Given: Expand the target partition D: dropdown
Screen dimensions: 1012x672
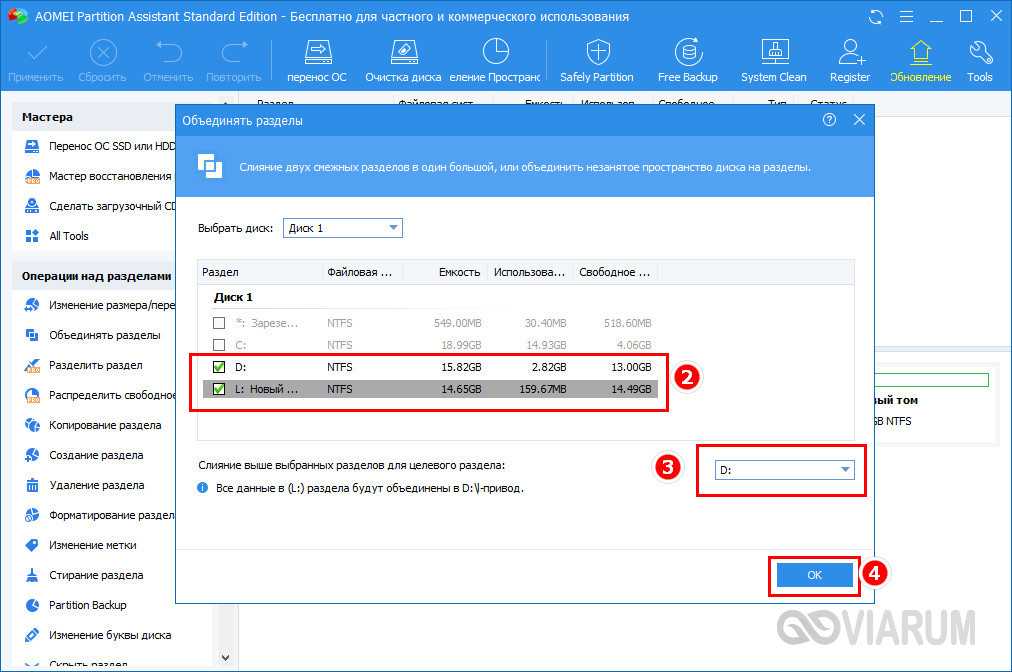Looking at the screenshot, I should pos(783,469).
